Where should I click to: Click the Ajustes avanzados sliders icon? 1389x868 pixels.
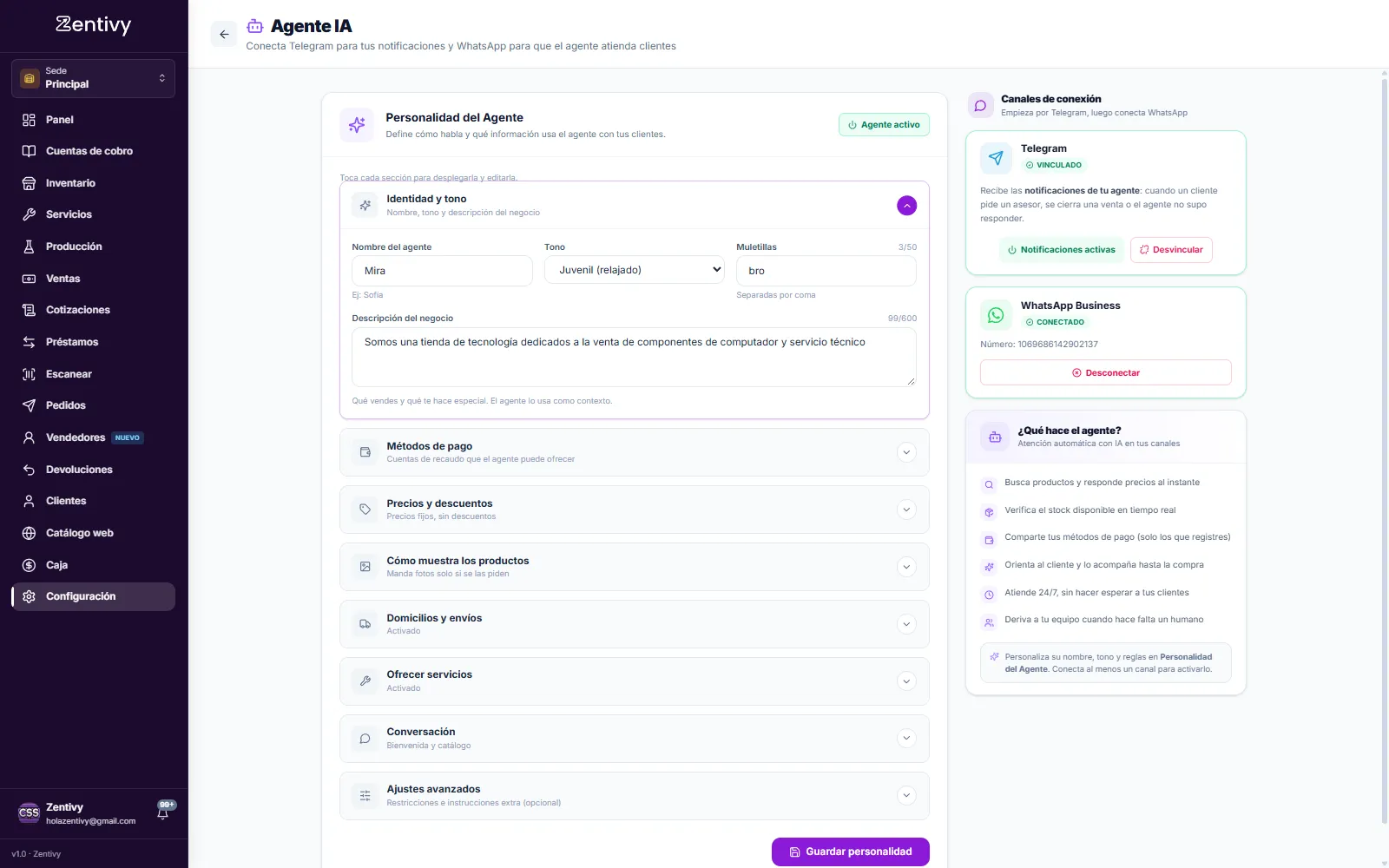point(365,796)
